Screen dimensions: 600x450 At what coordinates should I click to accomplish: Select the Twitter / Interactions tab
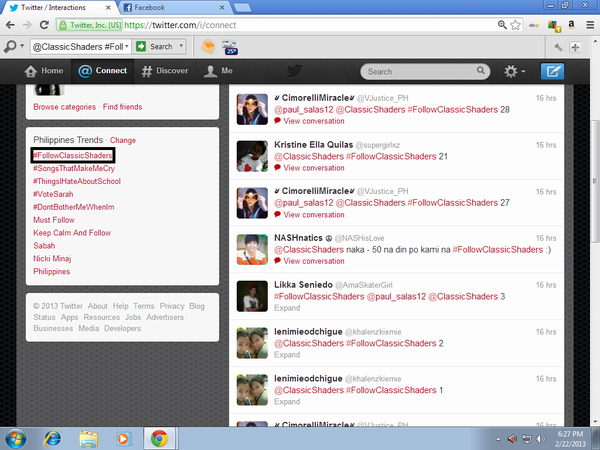pos(60,7)
